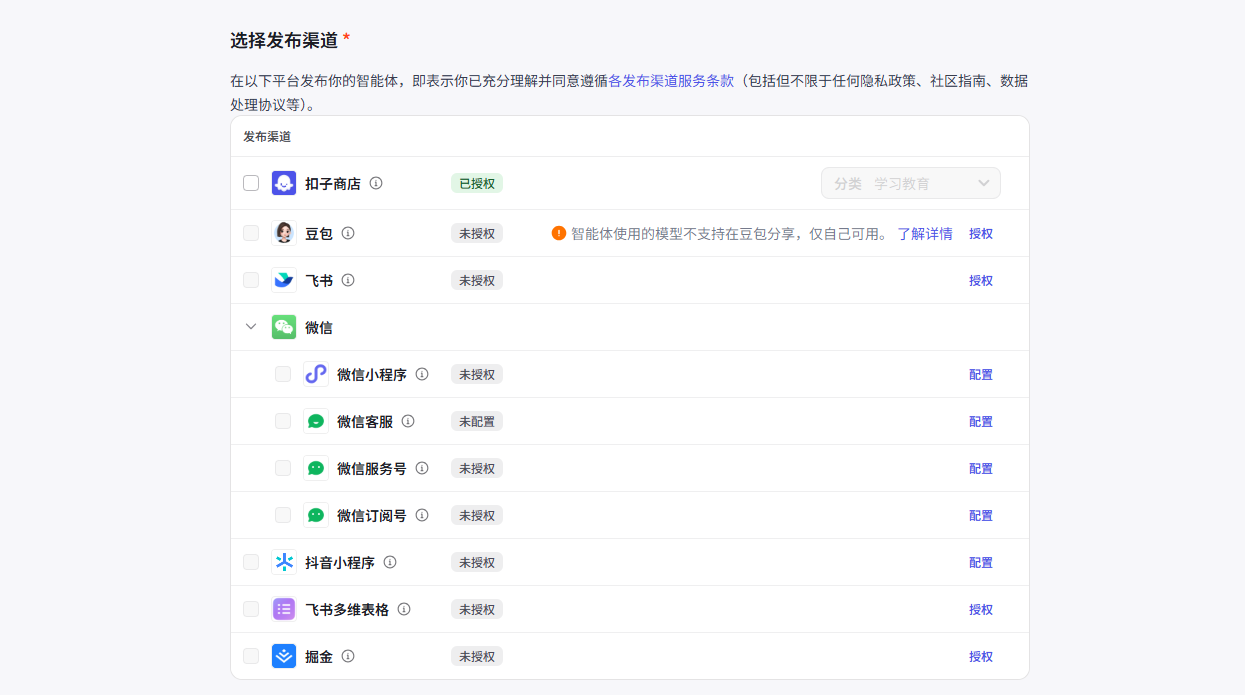Check the 扣子商店 checkbox
Screen dimensions: 1245x695
coord(250,183)
